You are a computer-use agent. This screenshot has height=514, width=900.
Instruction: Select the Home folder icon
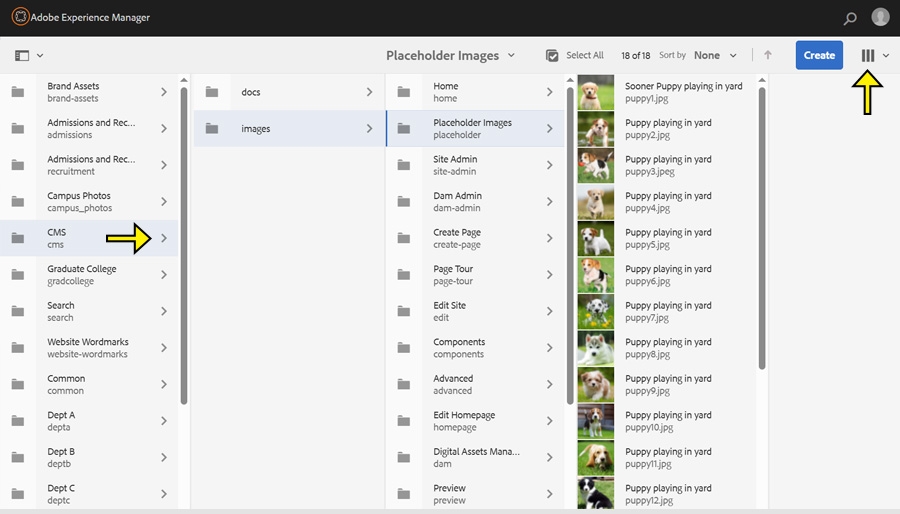tap(404, 92)
